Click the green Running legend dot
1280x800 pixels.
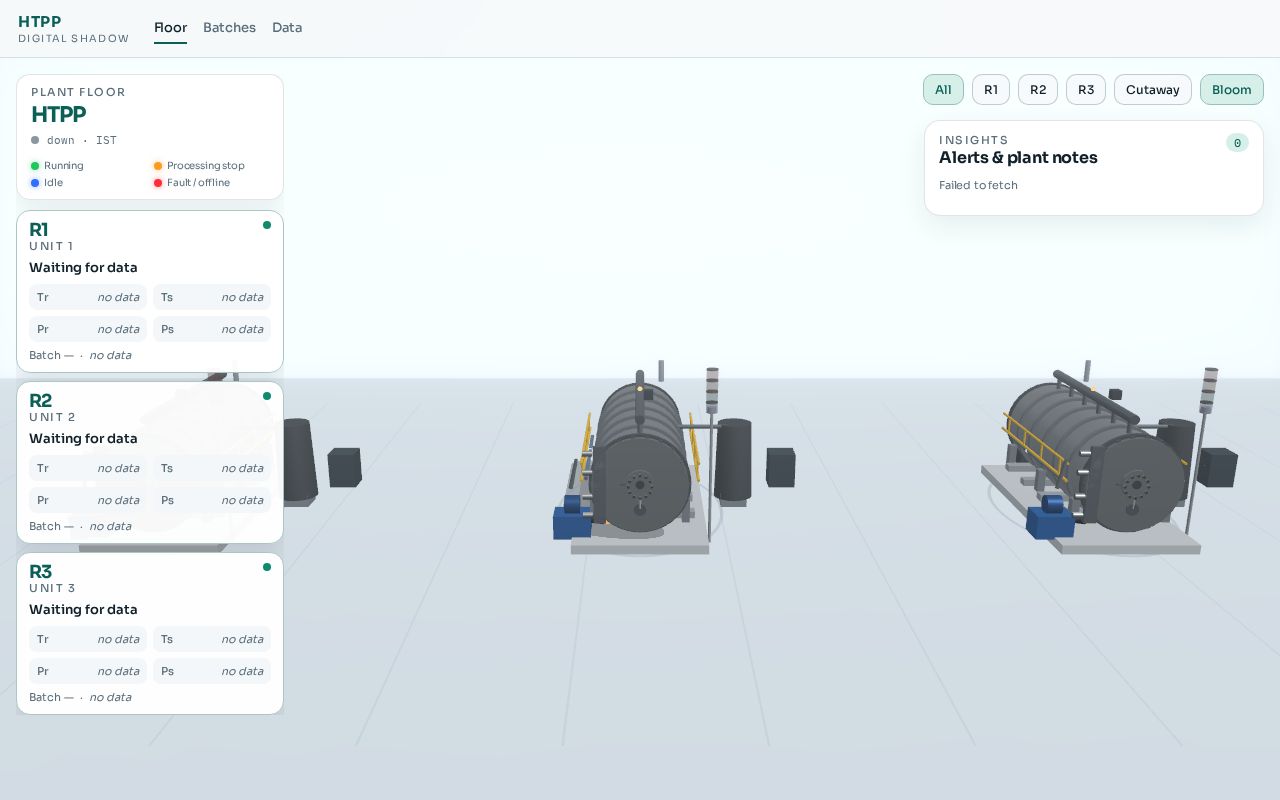pyautogui.click(x=35, y=166)
